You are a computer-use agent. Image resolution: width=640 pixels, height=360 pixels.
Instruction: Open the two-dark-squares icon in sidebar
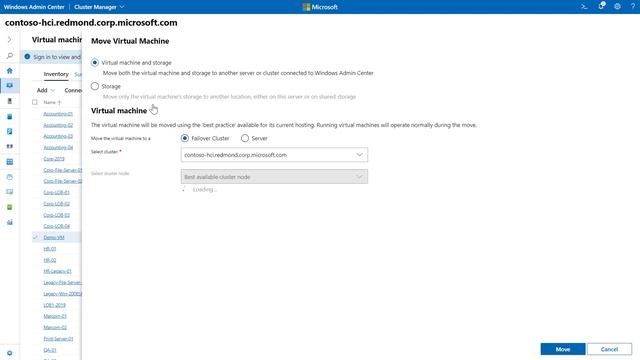(x=10, y=146)
